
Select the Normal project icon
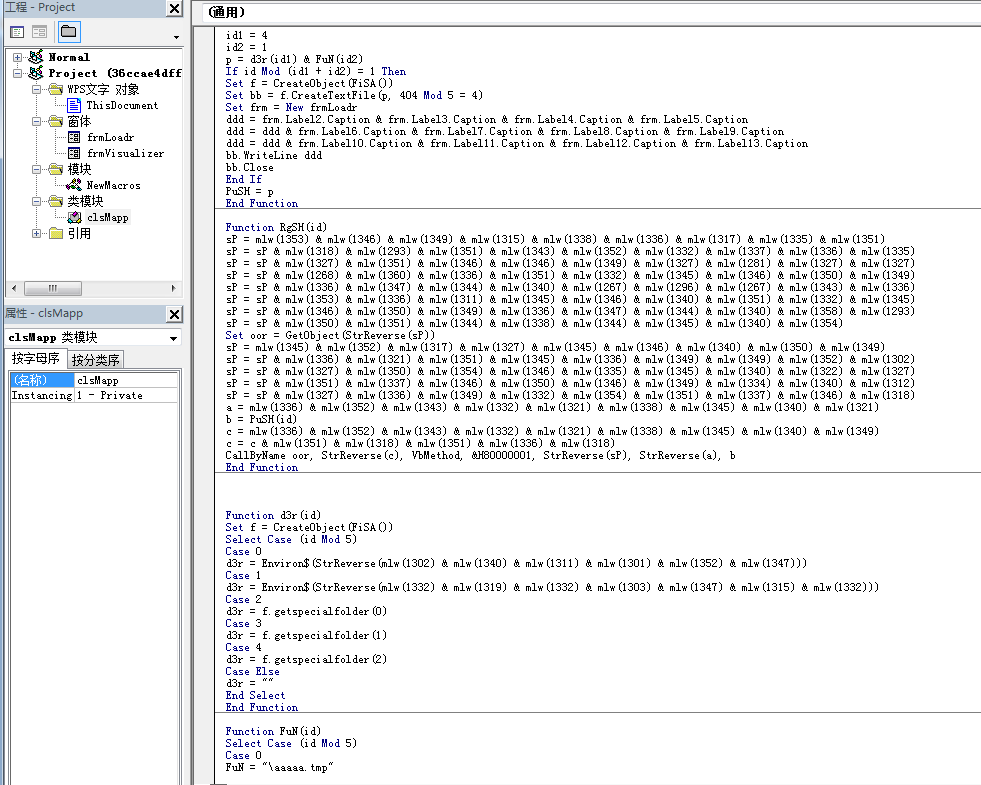[x=36, y=57]
